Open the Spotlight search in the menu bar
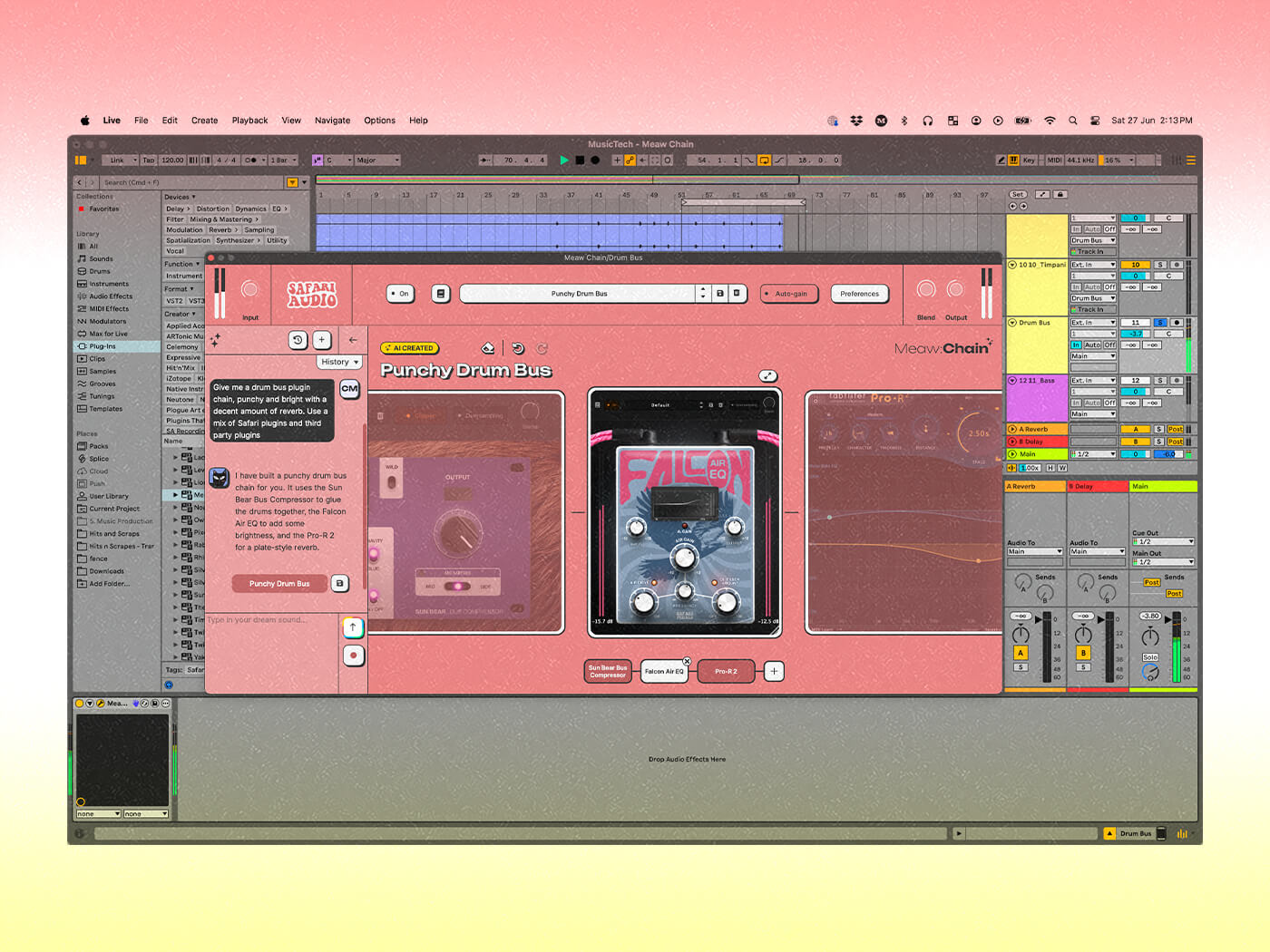Image resolution: width=1270 pixels, height=952 pixels. click(1072, 121)
